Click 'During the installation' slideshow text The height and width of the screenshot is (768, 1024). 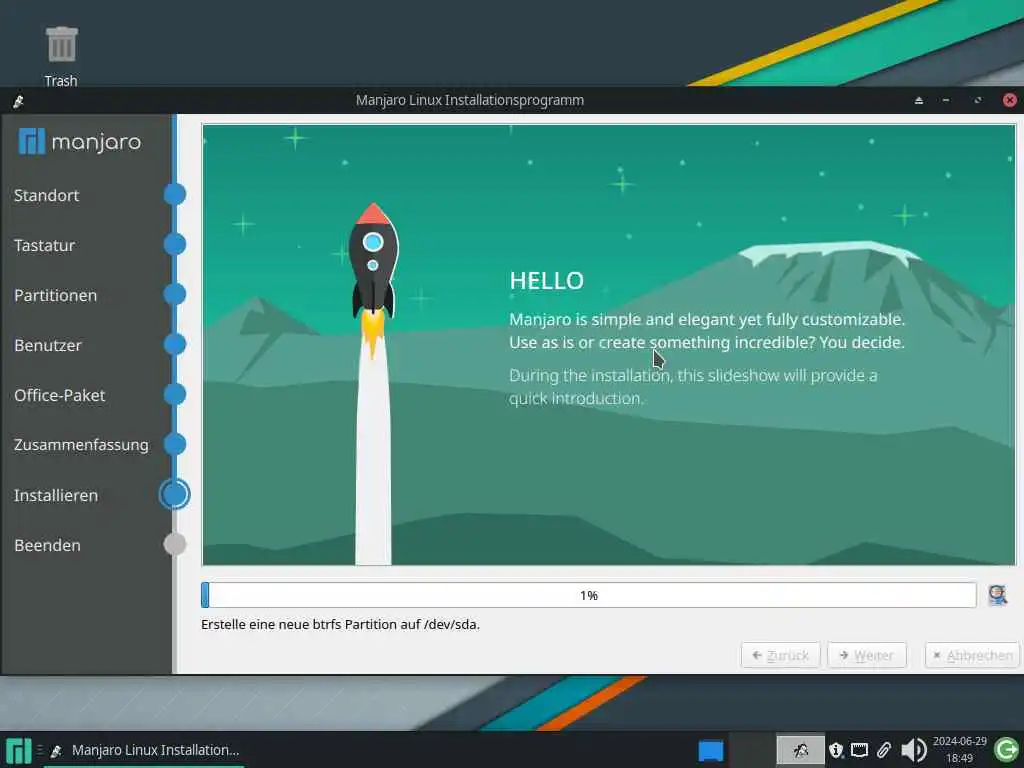[693, 387]
